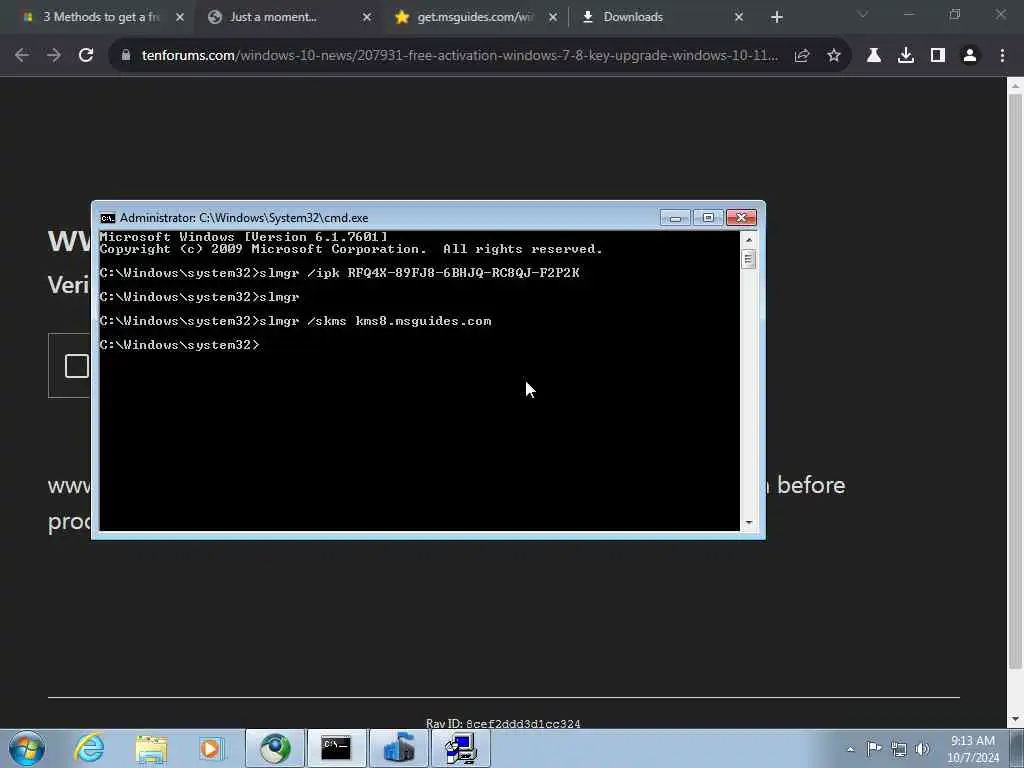Click cmd scrollbar down arrow
The width and height of the screenshot is (1024, 768).
[748, 522]
